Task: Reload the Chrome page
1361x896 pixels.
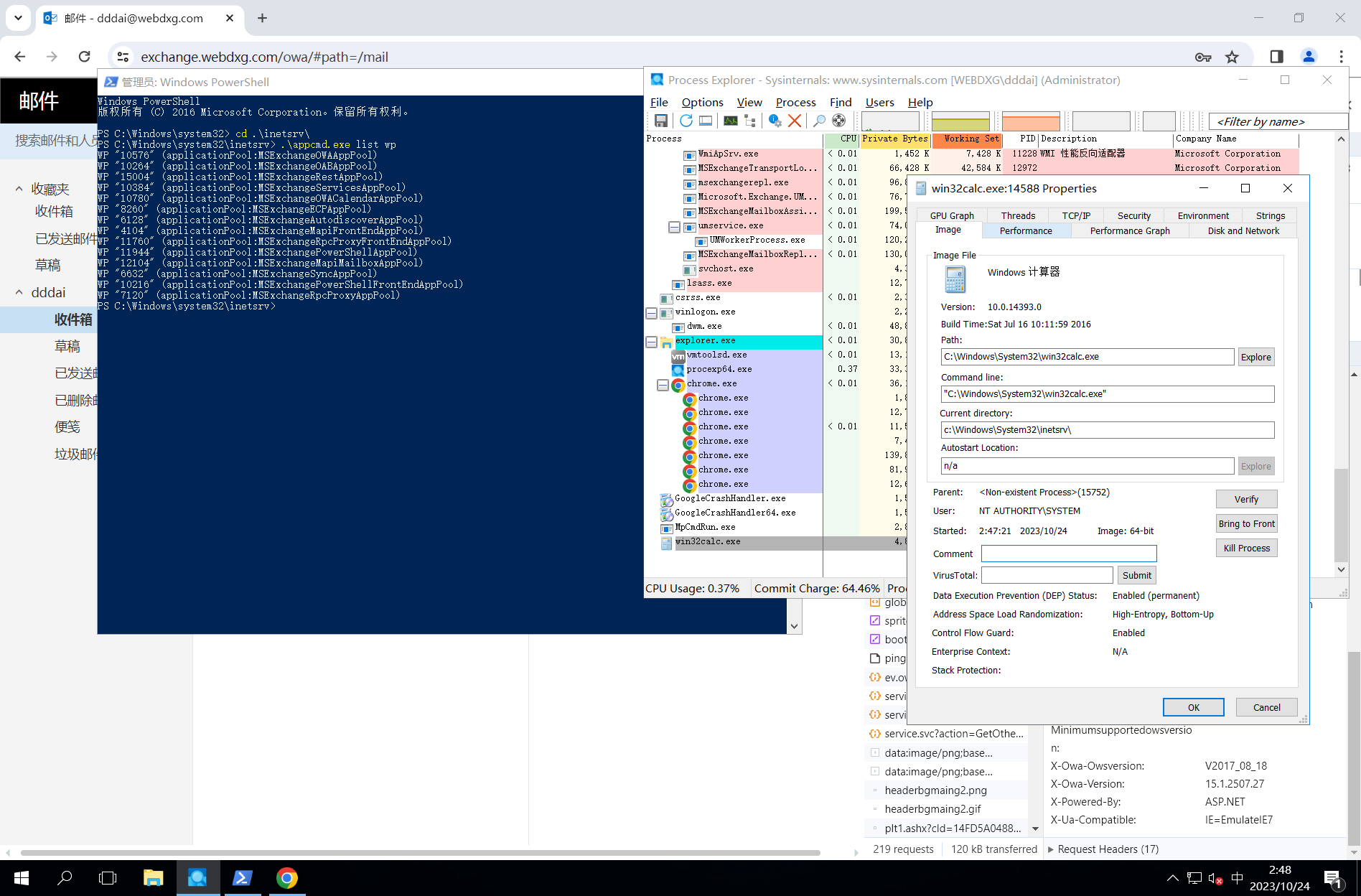Action: 84,57
